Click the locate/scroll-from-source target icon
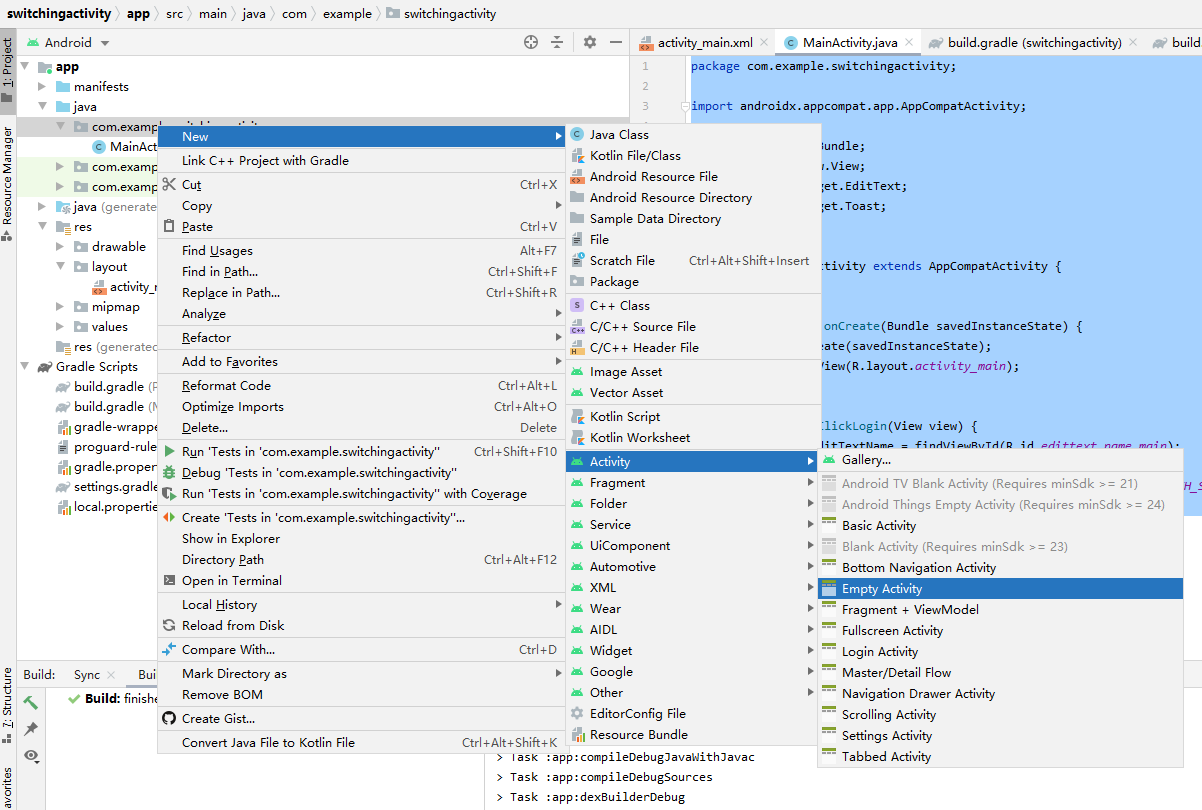This screenshot has width=1202, height=810. coord(531,42)
